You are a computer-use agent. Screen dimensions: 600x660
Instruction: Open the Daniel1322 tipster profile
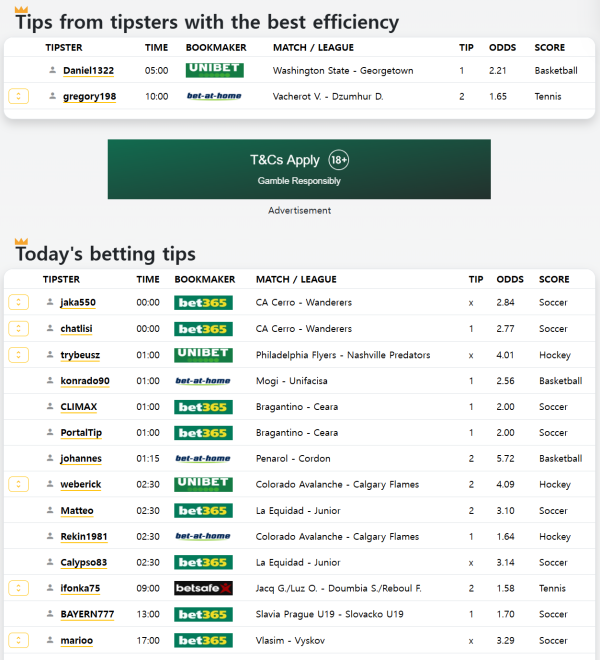(88, 71)
